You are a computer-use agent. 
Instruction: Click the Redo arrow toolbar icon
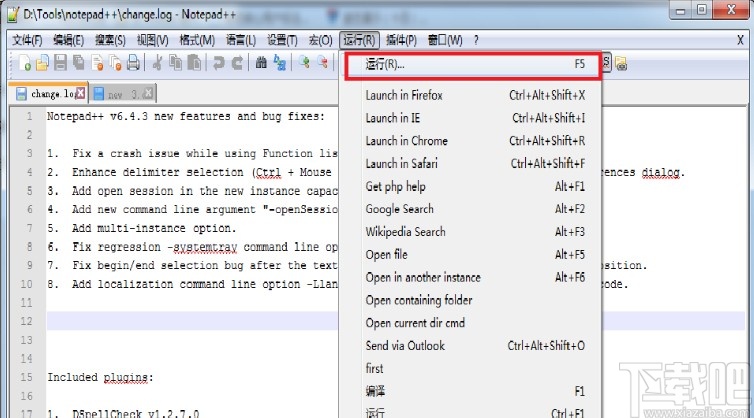click(238, 63)
